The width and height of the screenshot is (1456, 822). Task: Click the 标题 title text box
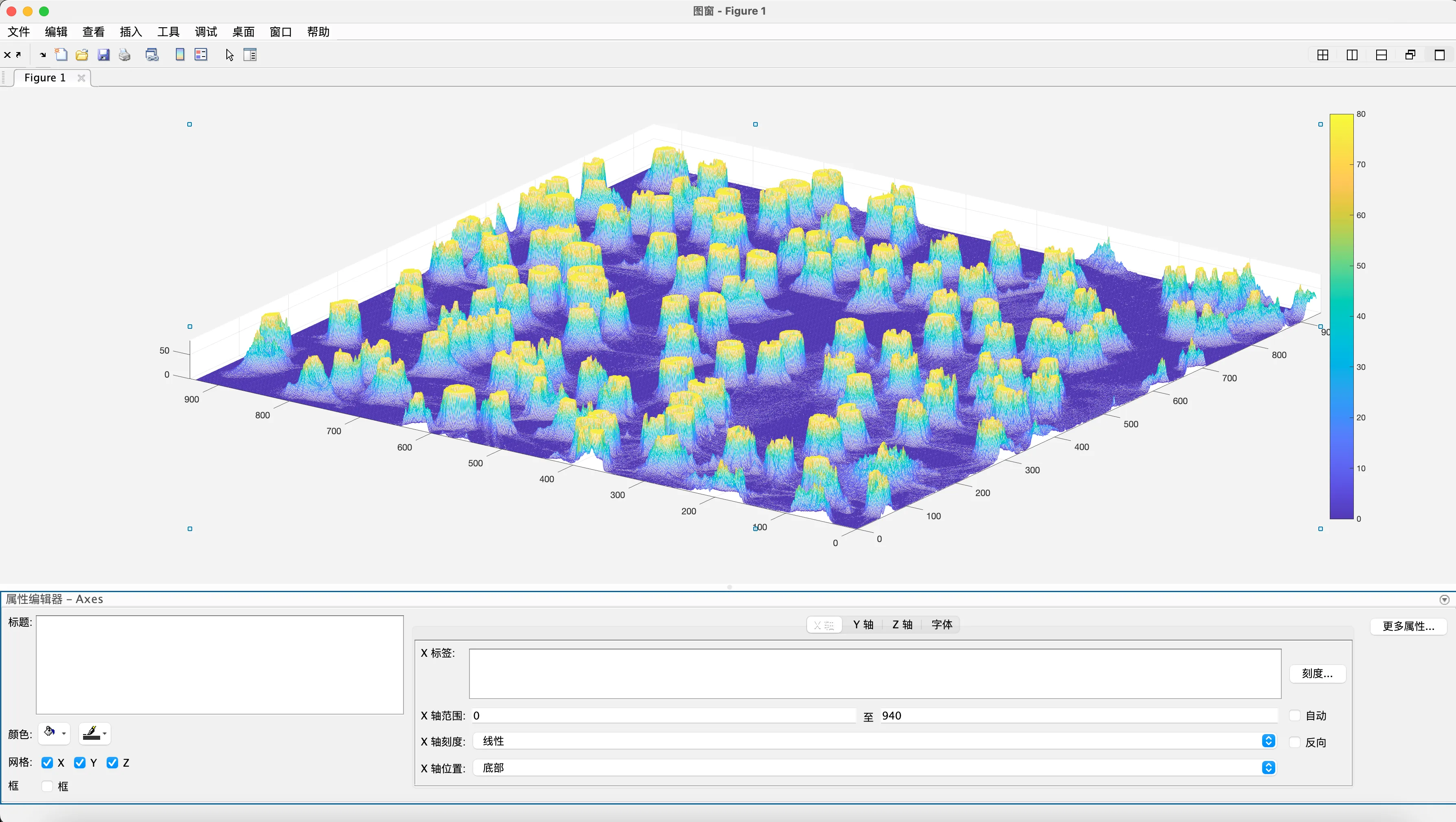tap(220, 665)
